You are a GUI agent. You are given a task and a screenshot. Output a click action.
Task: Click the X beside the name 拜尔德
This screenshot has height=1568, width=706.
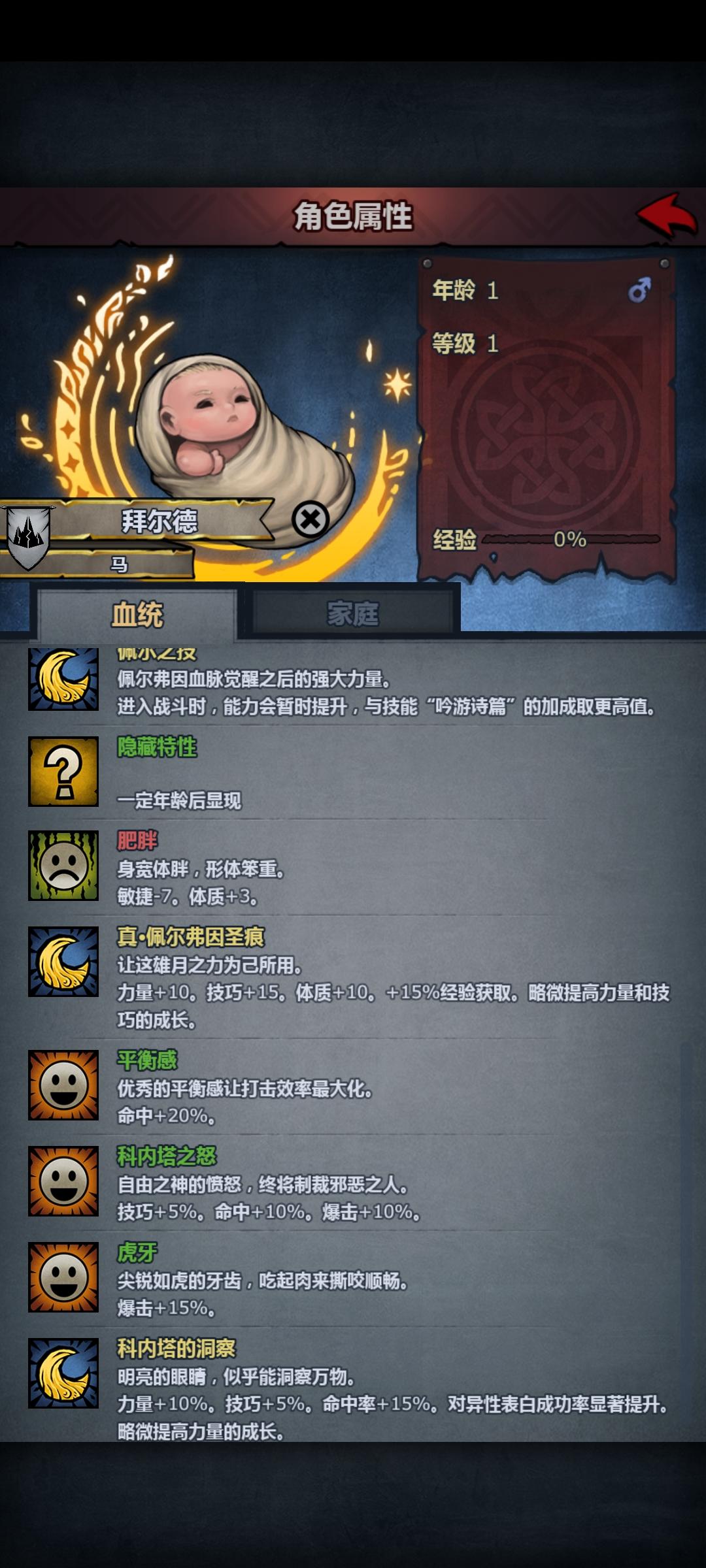click(x=311, y=519)
